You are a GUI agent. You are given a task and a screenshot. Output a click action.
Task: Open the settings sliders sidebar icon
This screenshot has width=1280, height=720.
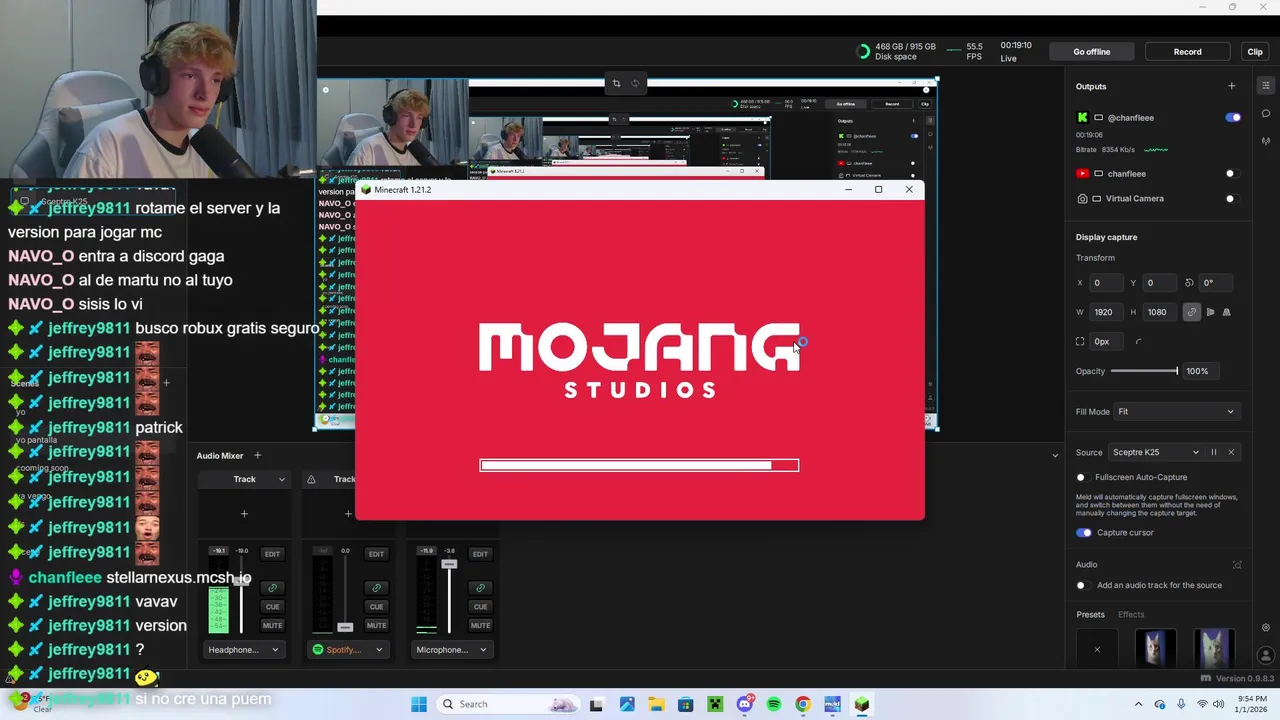(1266, 86)
